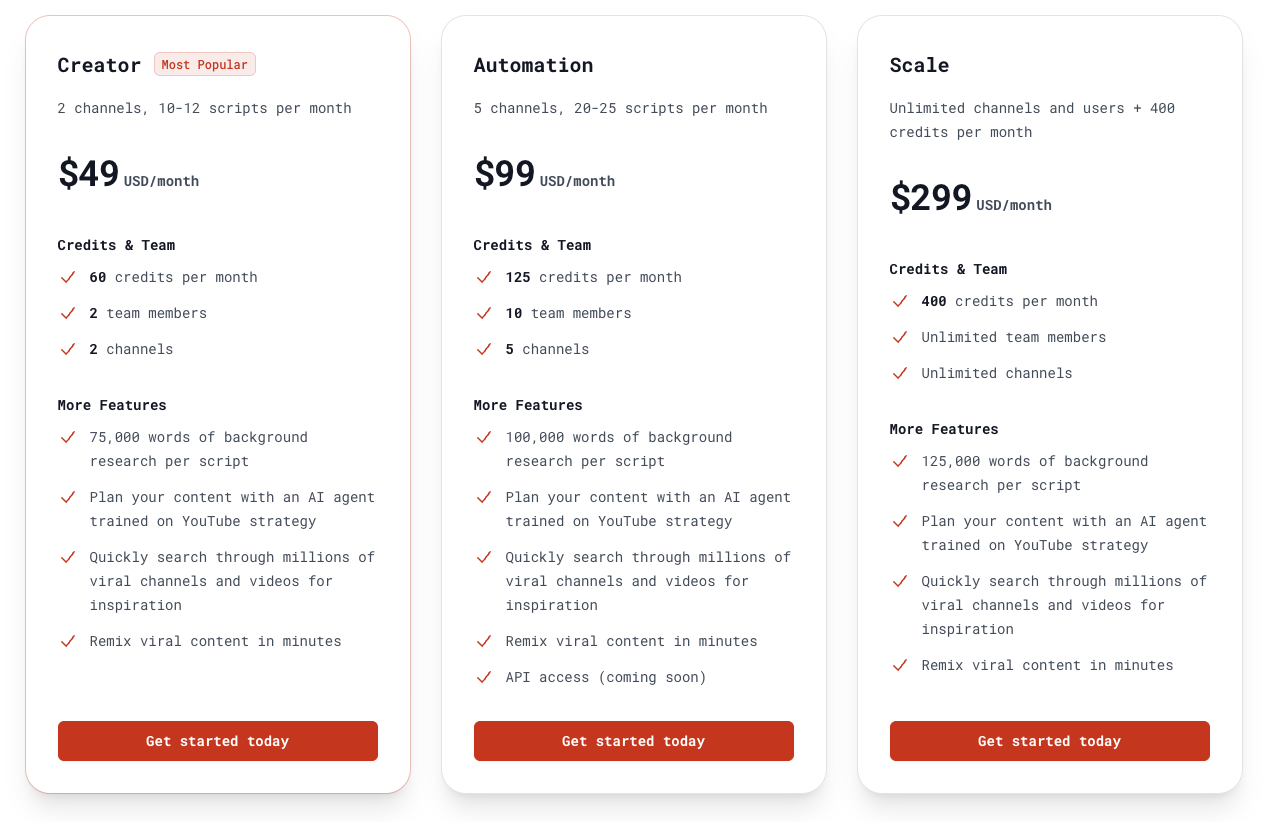Select the Creator plan heading
The width and height of the screenshot is (1265, 822).
tap(99, 65)
